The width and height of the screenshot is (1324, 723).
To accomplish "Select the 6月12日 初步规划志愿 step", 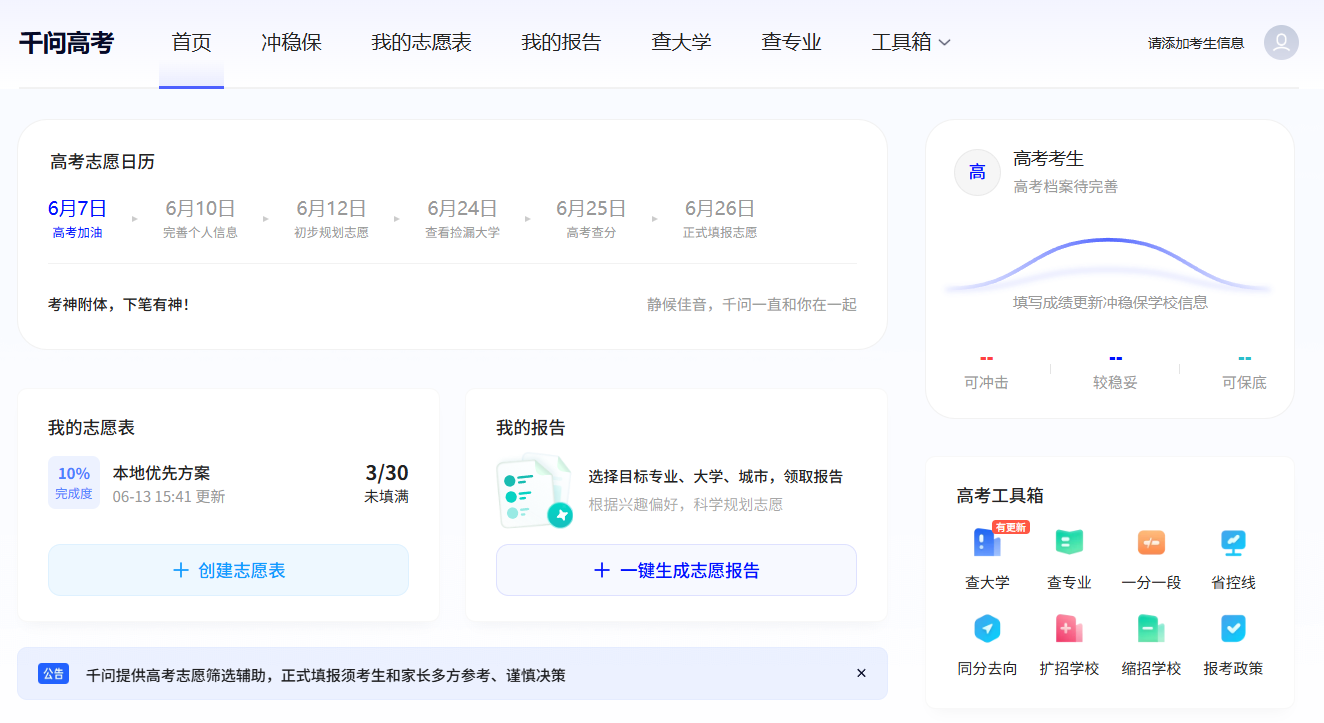I will [x=331, y=219].
